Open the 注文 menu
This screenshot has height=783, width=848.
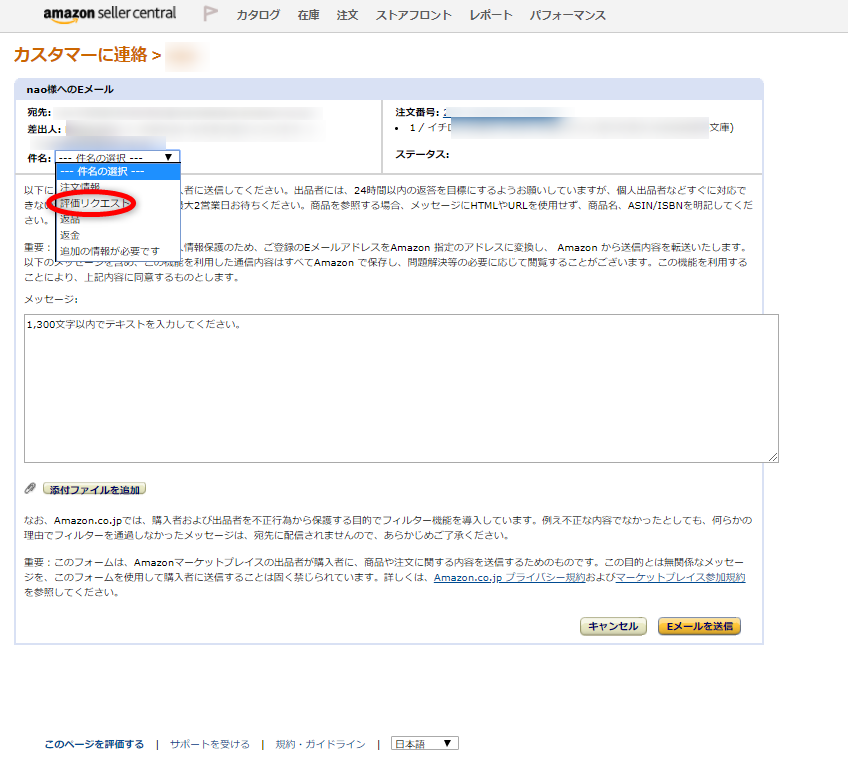tap(347, 16)
